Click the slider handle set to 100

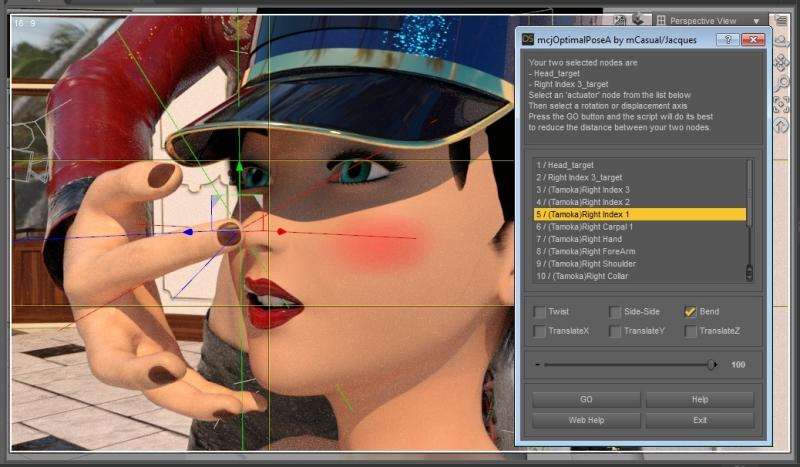[712, 364]
